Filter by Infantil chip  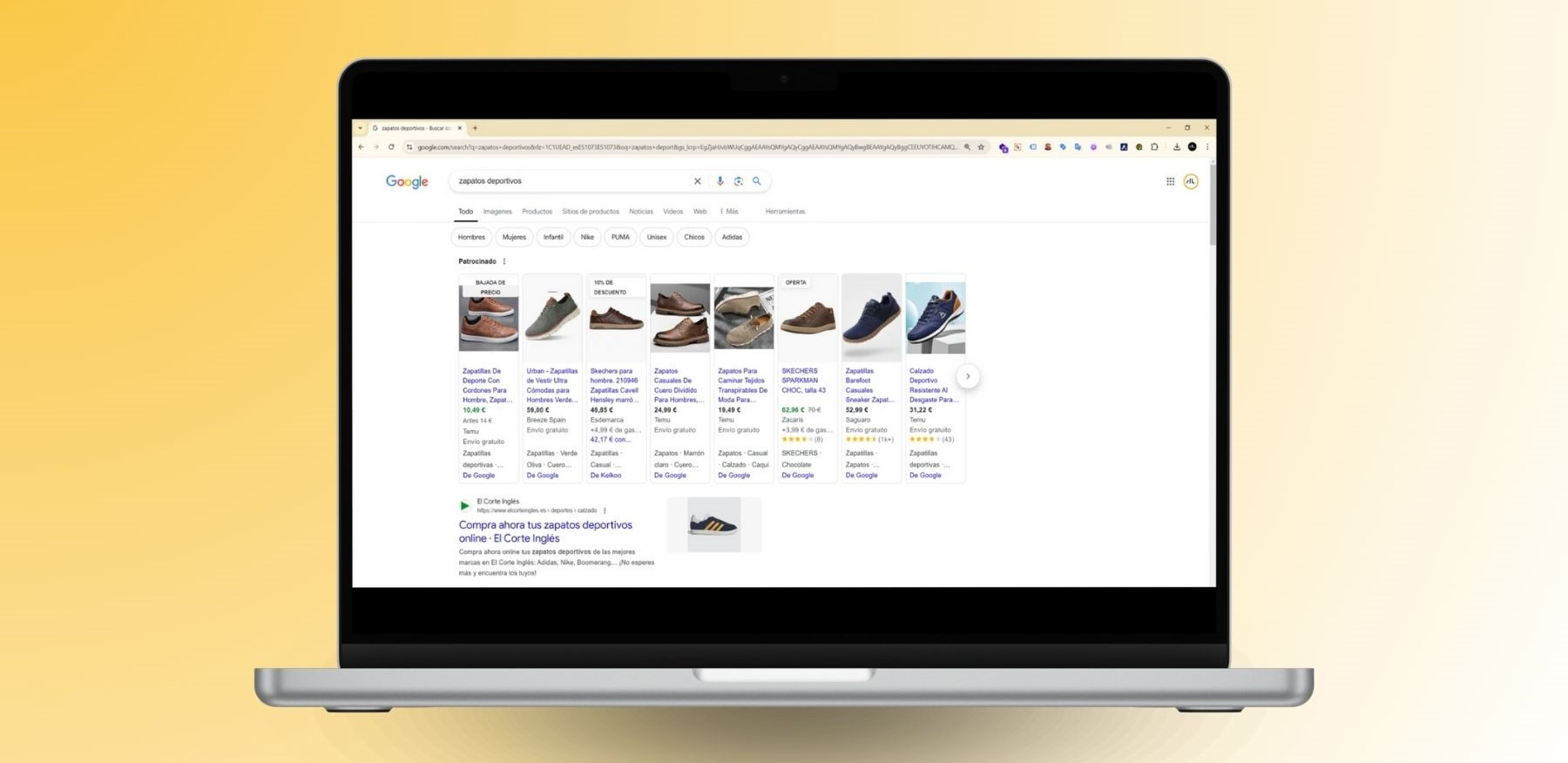tap(553, 237)
